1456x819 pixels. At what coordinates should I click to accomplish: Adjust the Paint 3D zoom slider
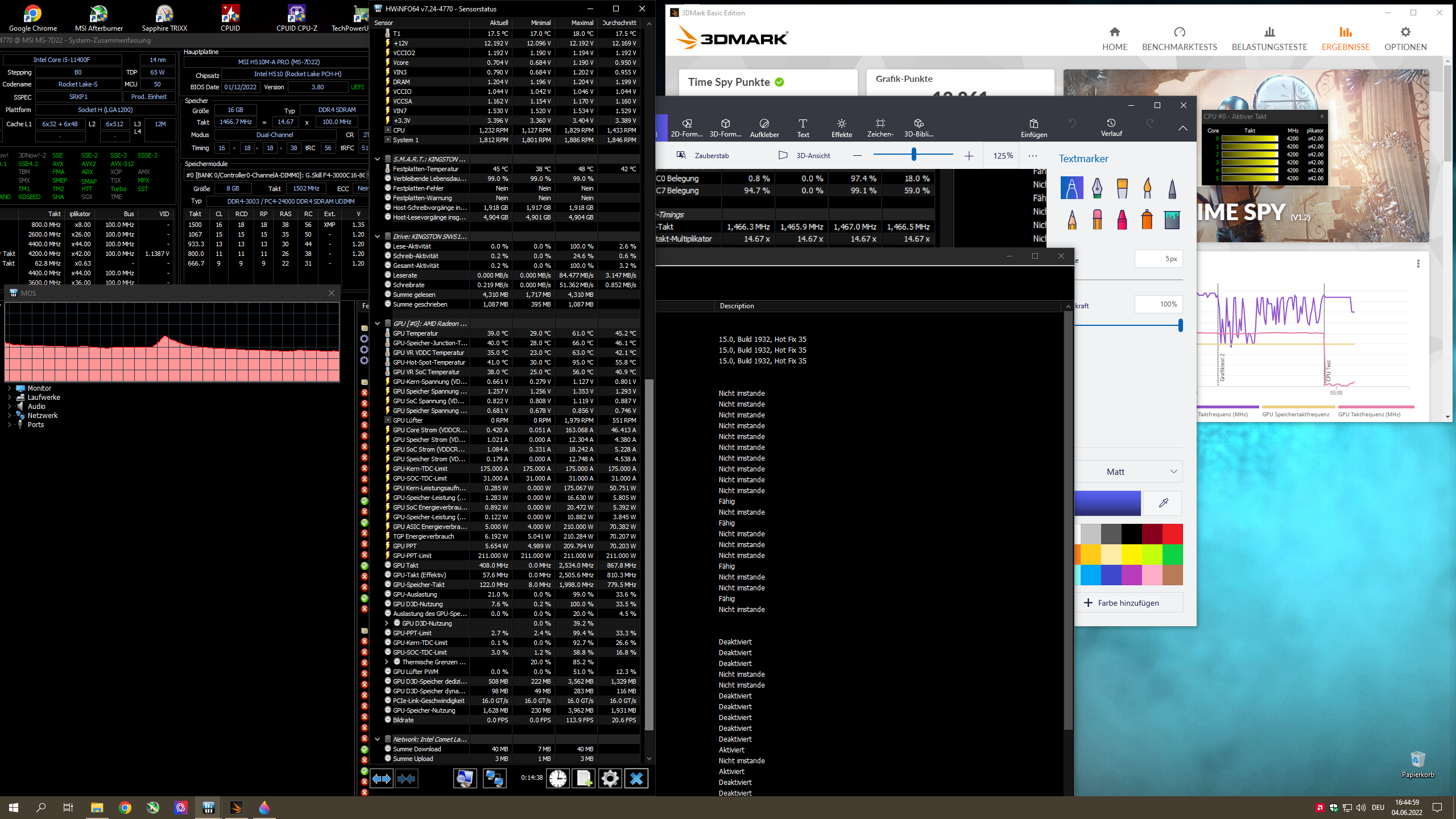914,154
